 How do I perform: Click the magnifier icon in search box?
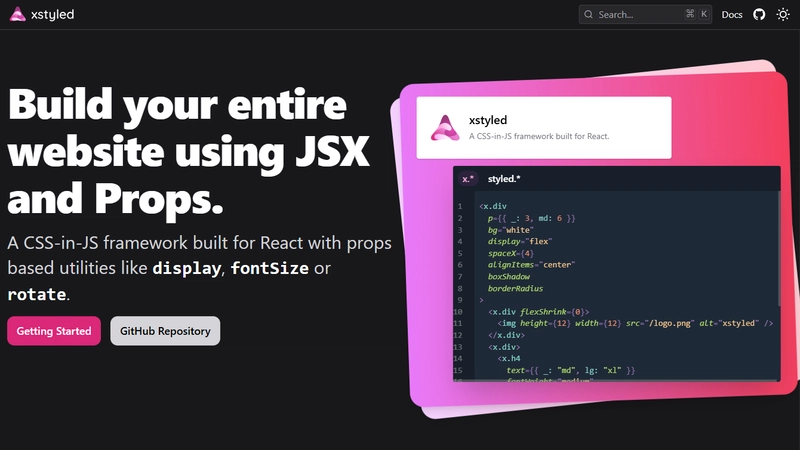pyautogui.click(x=588, y=14)
